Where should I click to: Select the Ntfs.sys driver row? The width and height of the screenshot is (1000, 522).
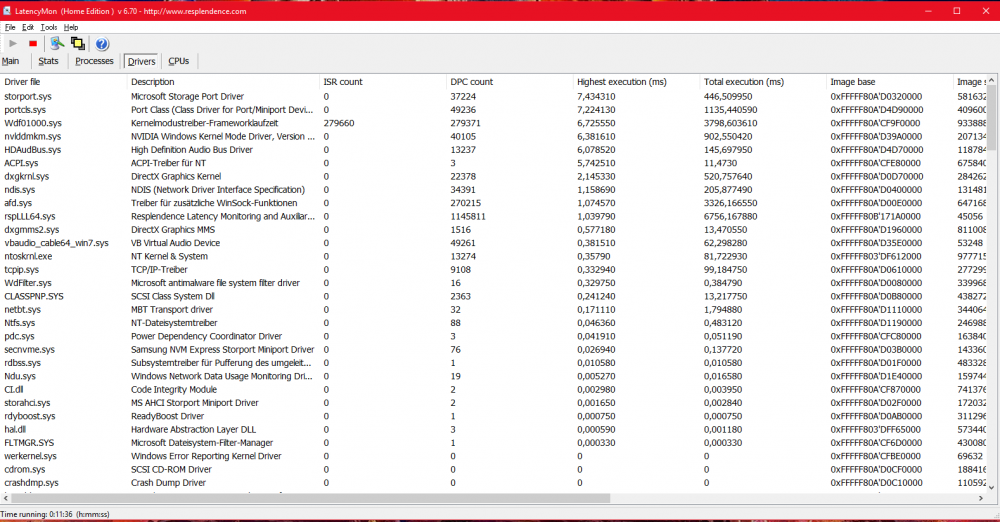[x=494, y=323]
